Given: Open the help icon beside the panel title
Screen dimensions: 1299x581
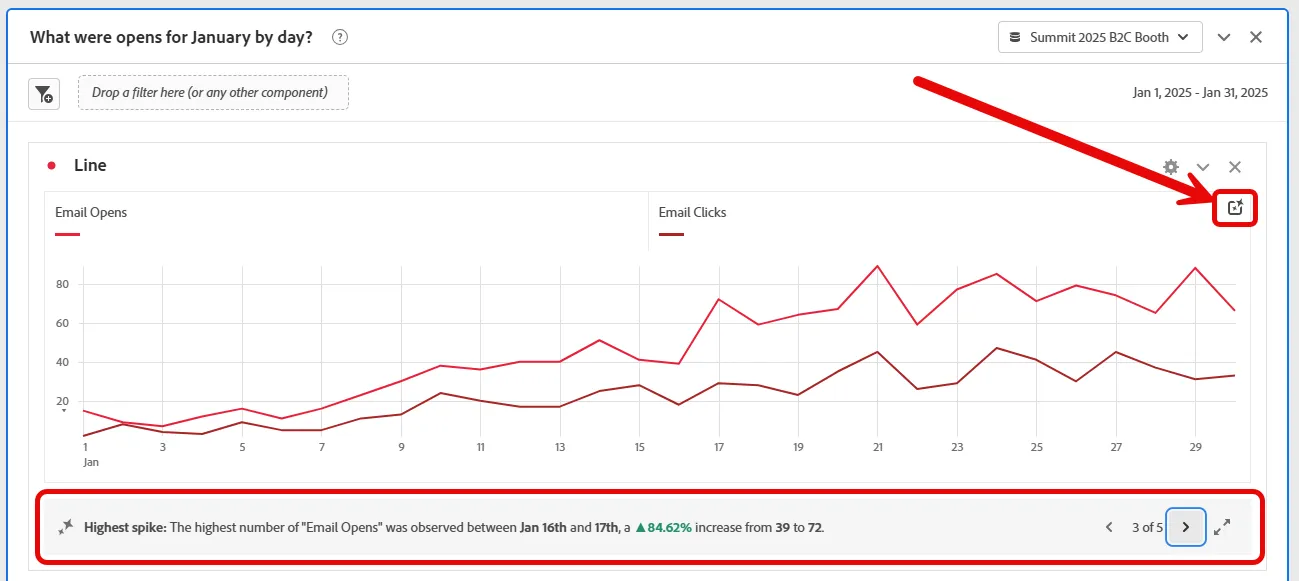Looking at the screenshot, I should (x=340, y=37).
